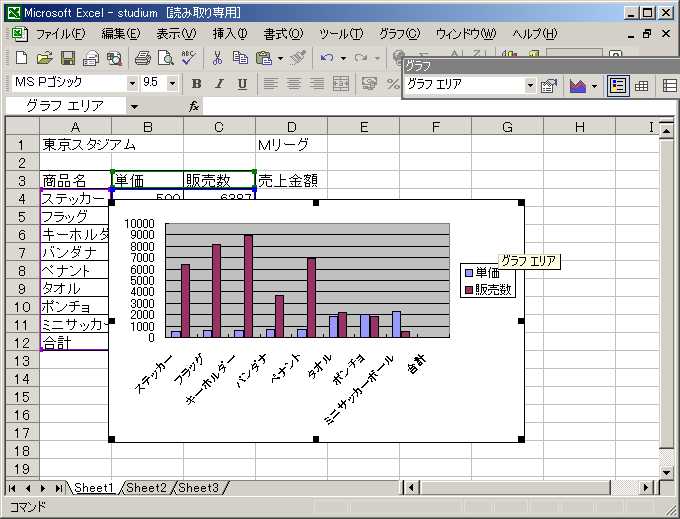Screen dimensions: 680x519
Task: Click the Format Painter brush icon
Action: pos(298,58)
